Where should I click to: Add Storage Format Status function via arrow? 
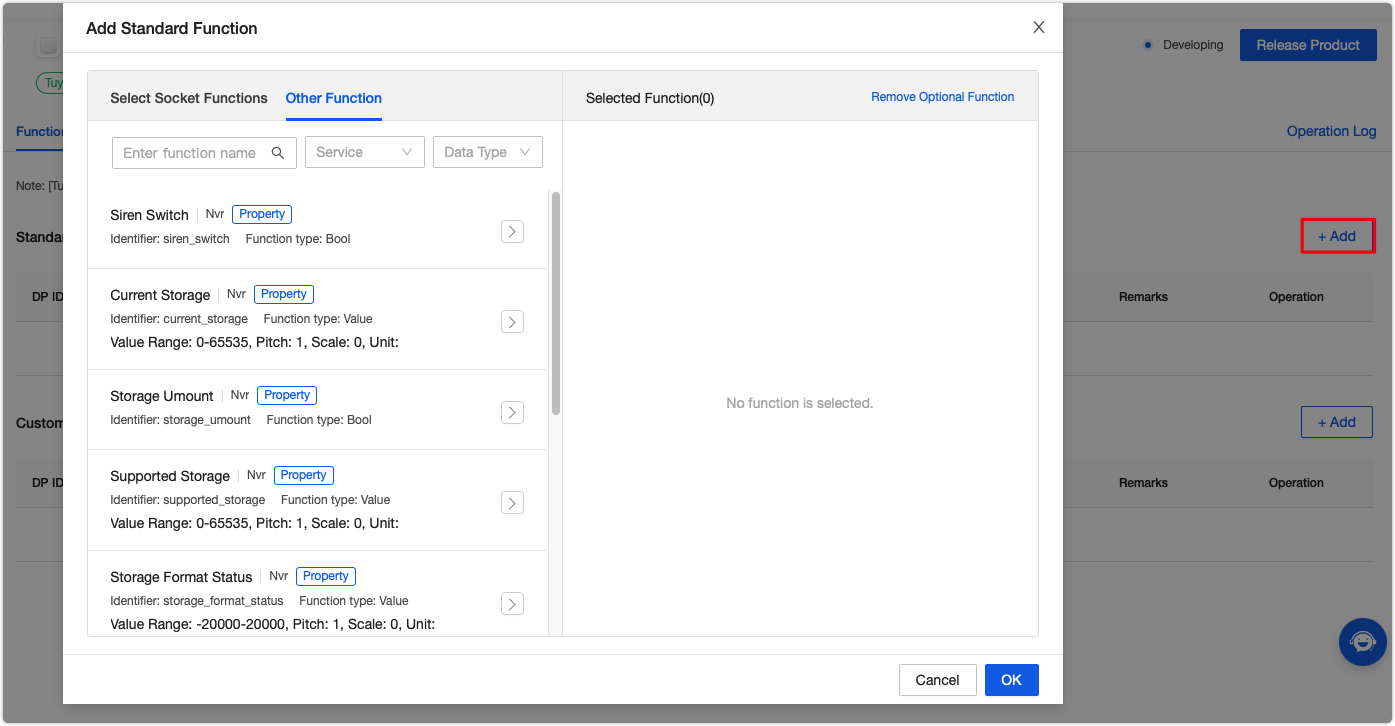tap(512, 604)
